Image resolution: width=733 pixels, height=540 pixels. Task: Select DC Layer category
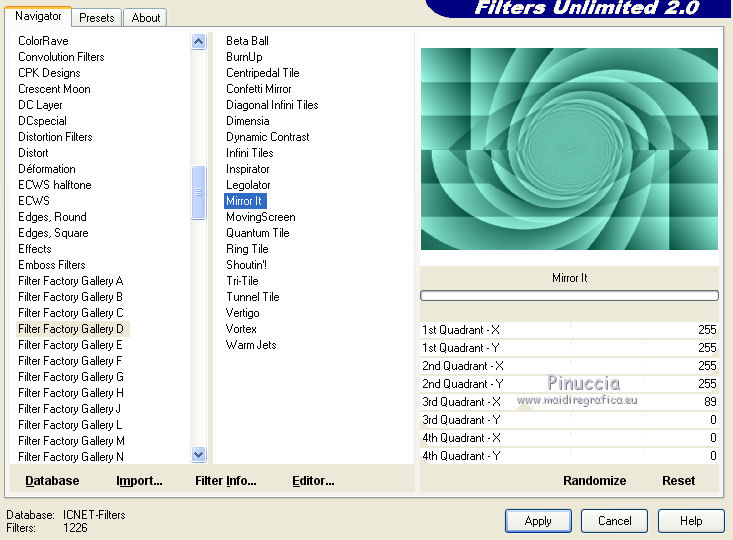coord(40,105)
